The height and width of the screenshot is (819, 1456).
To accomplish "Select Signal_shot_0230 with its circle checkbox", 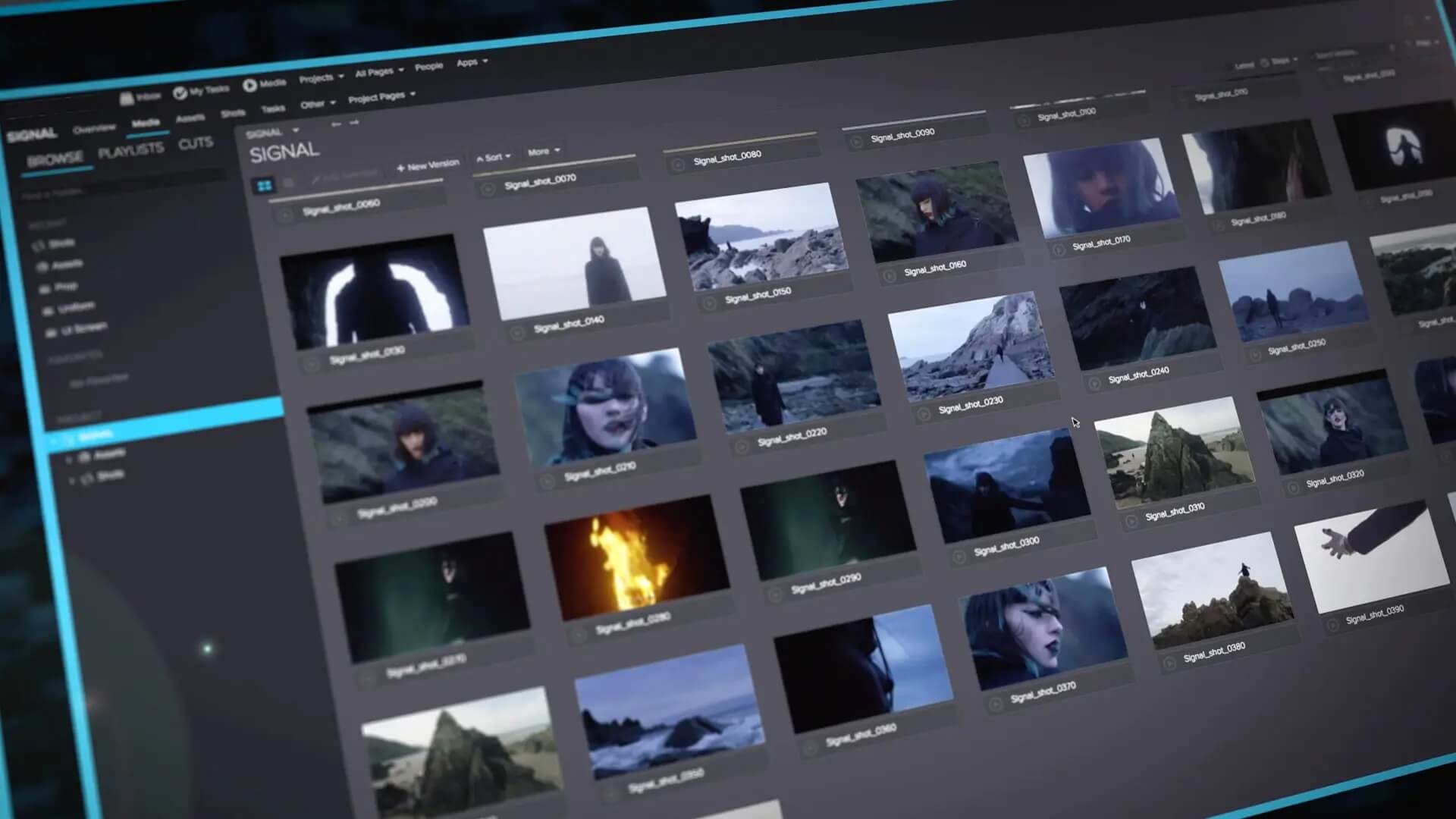I will [923, 414].
